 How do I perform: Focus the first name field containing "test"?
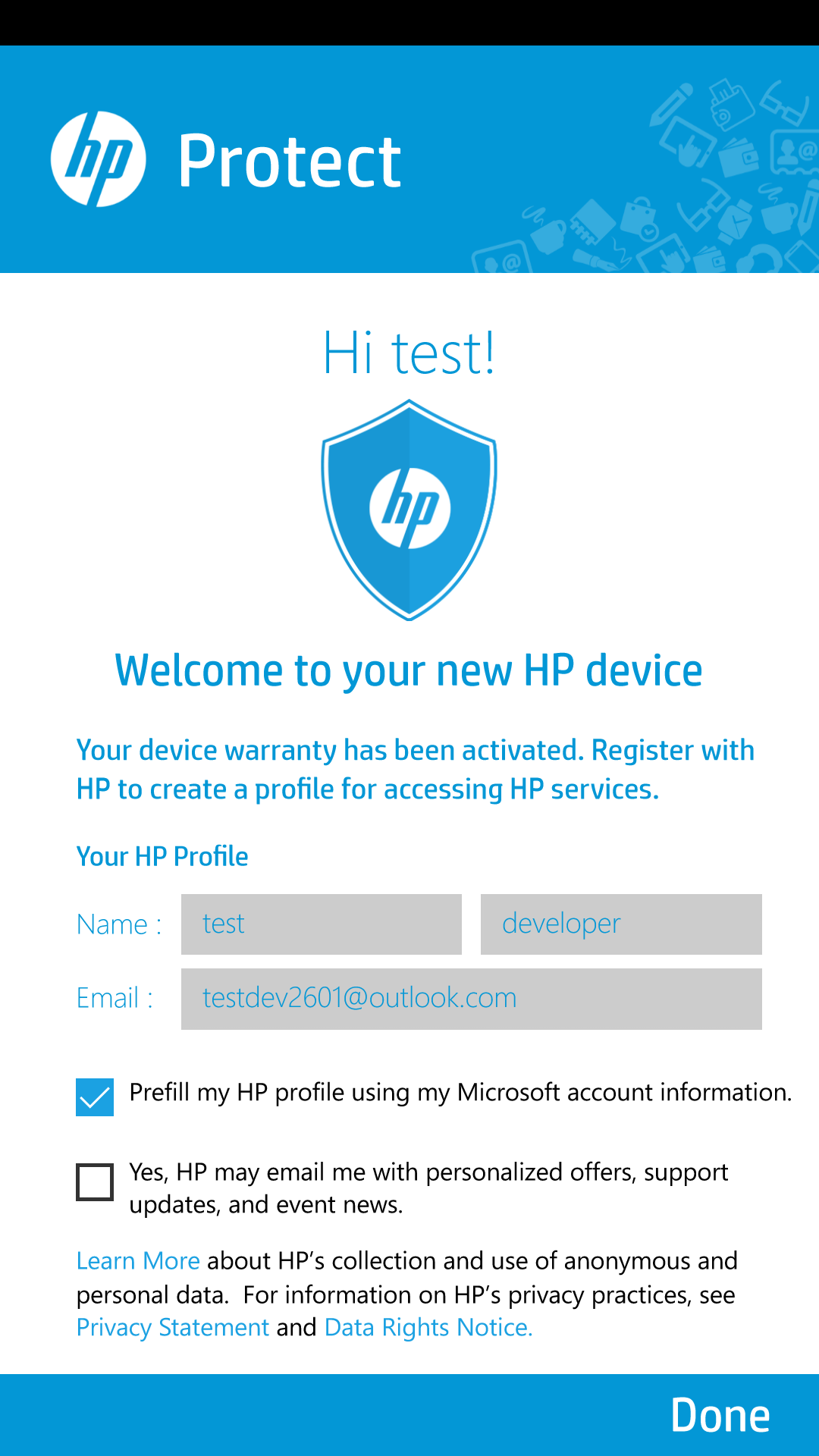pos(321,924)
